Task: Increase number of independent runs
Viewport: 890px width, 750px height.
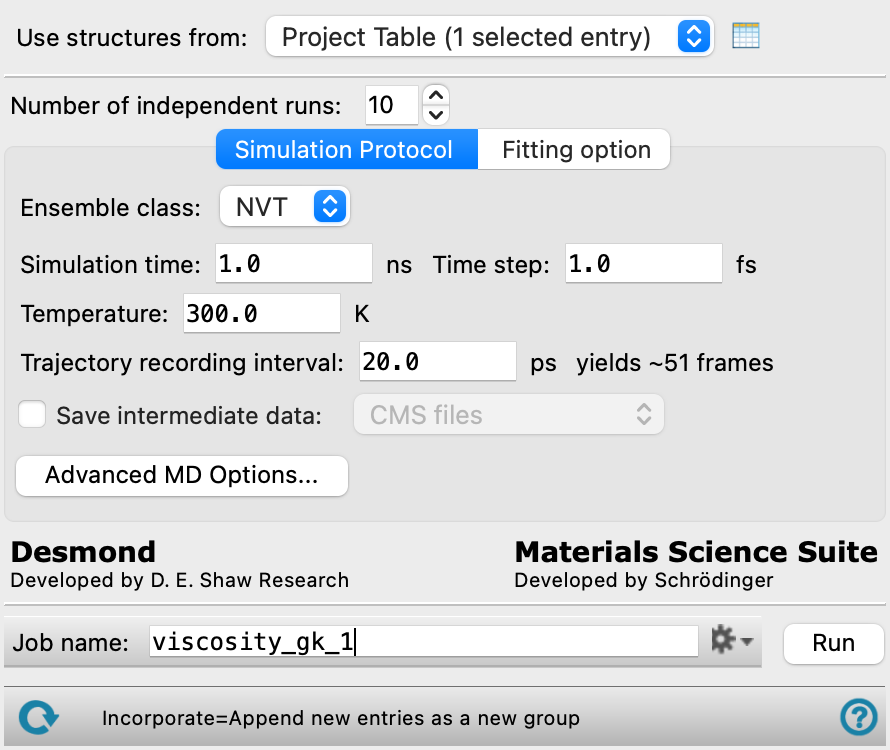Action: [x=436, y=95]
